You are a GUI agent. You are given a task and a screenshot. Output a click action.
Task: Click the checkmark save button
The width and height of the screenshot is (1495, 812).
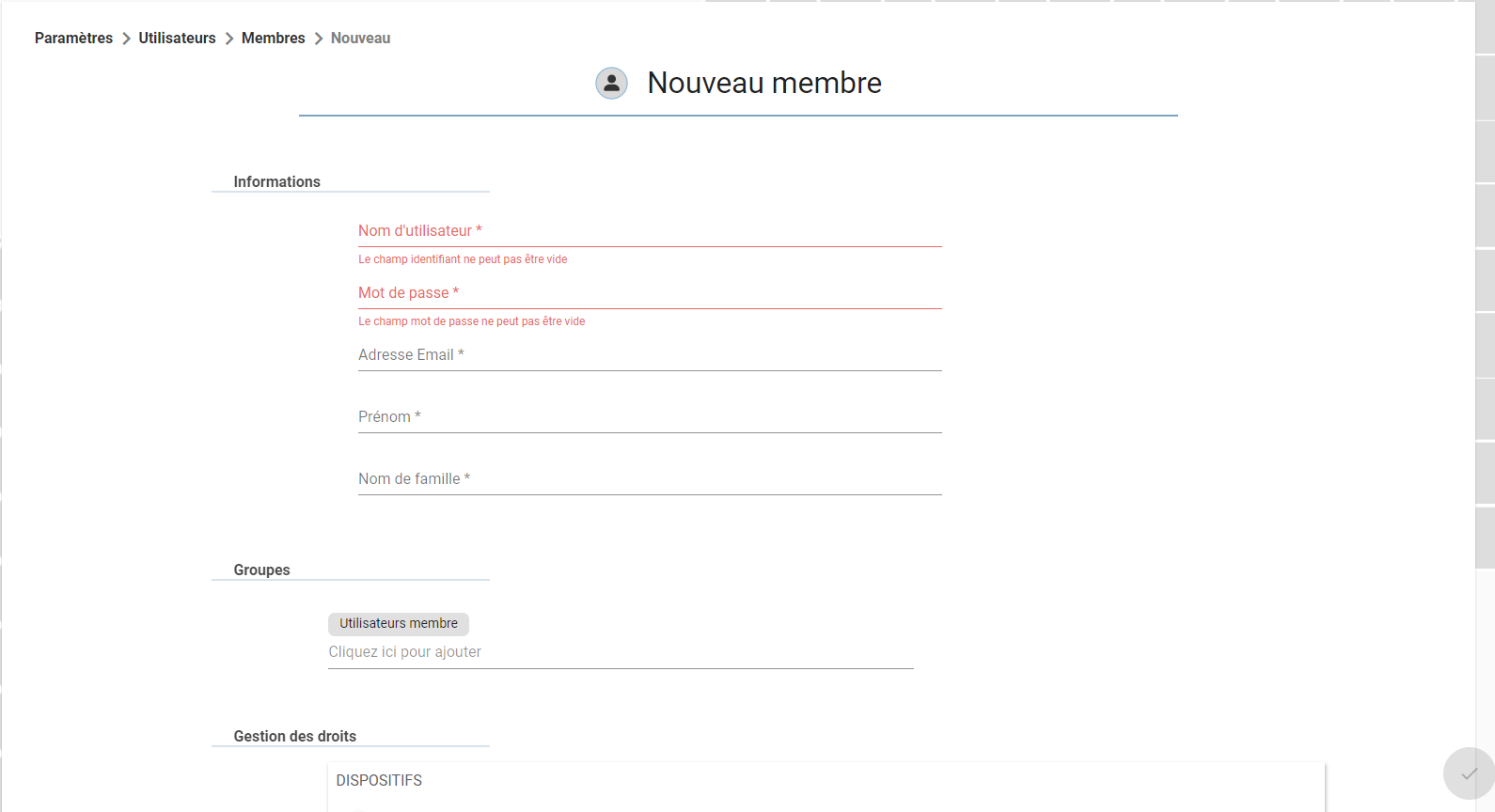click(1469, 773)
